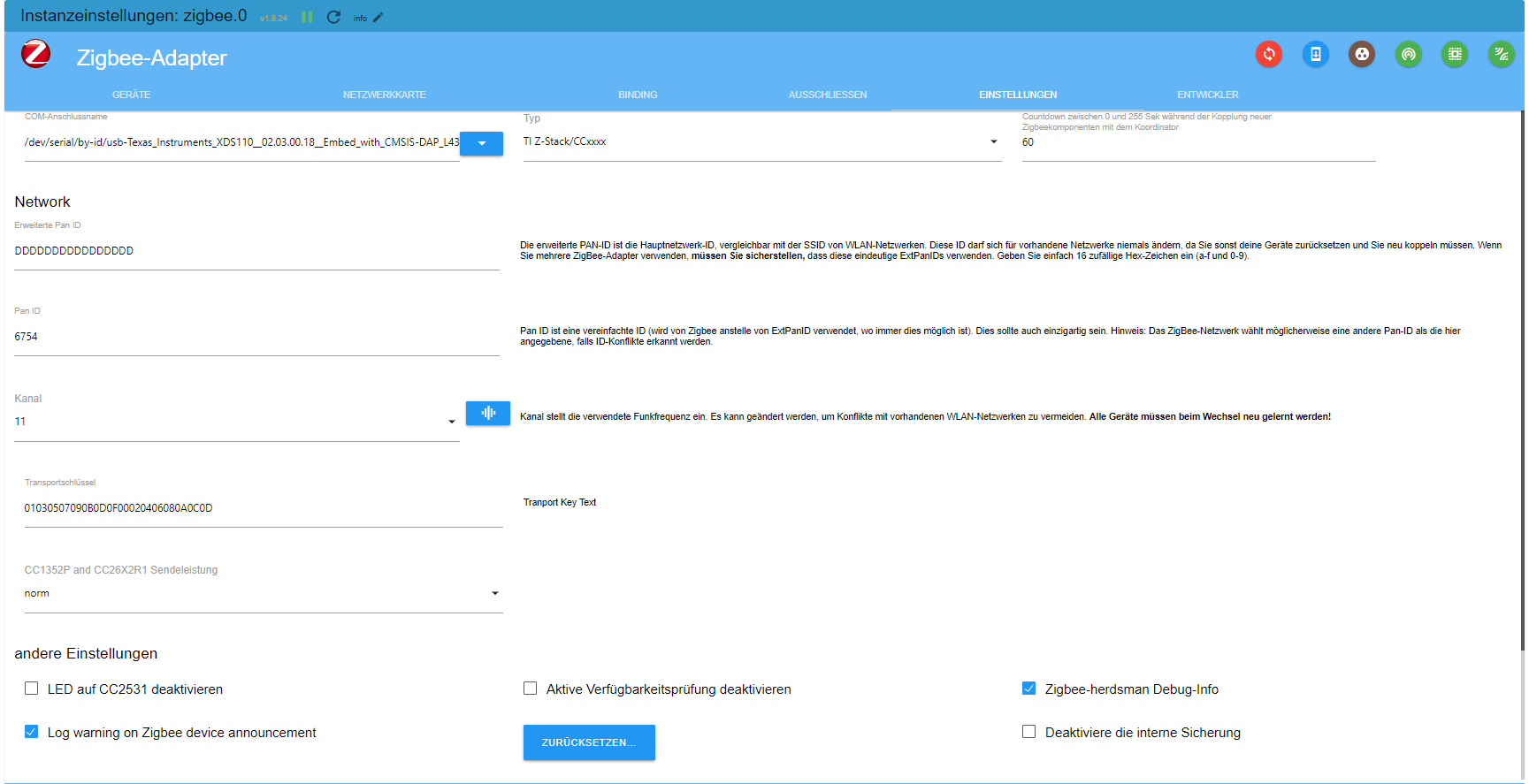Click the green pairing broadcast icon
Image resolution: width=1529 pixels, height=784 pixels.
click(x=1409, y=54)
